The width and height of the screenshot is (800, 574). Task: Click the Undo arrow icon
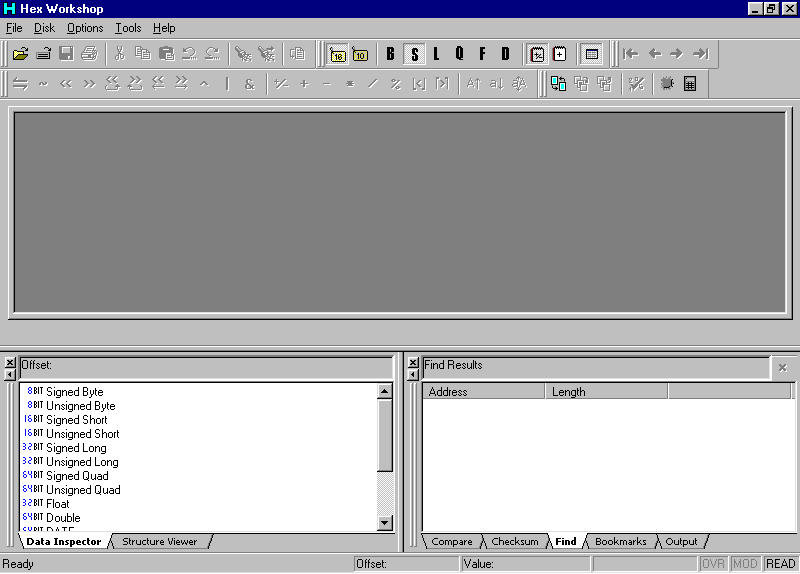(x=189, y=54)
